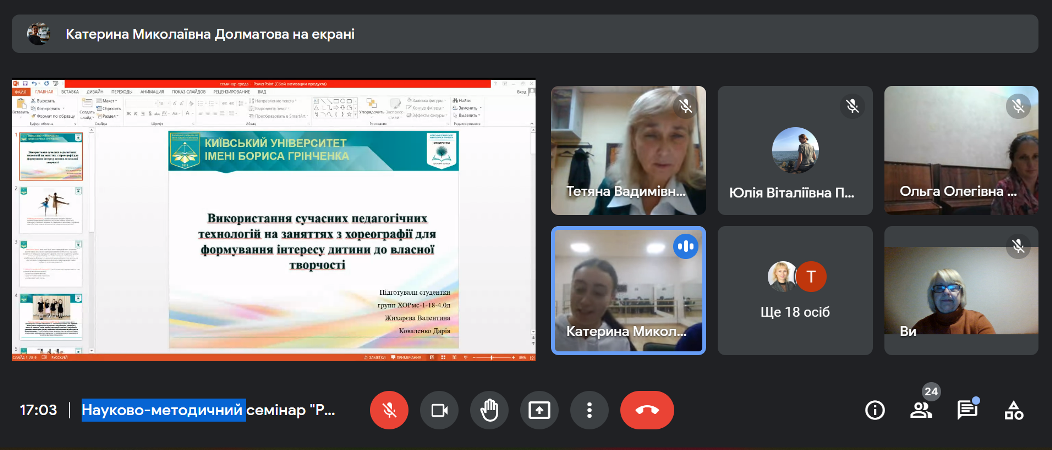This screenshot has height=450, width=1052.
Task: Select slide 4 thumbnail with group photo
Action: (x=51, y=317)
